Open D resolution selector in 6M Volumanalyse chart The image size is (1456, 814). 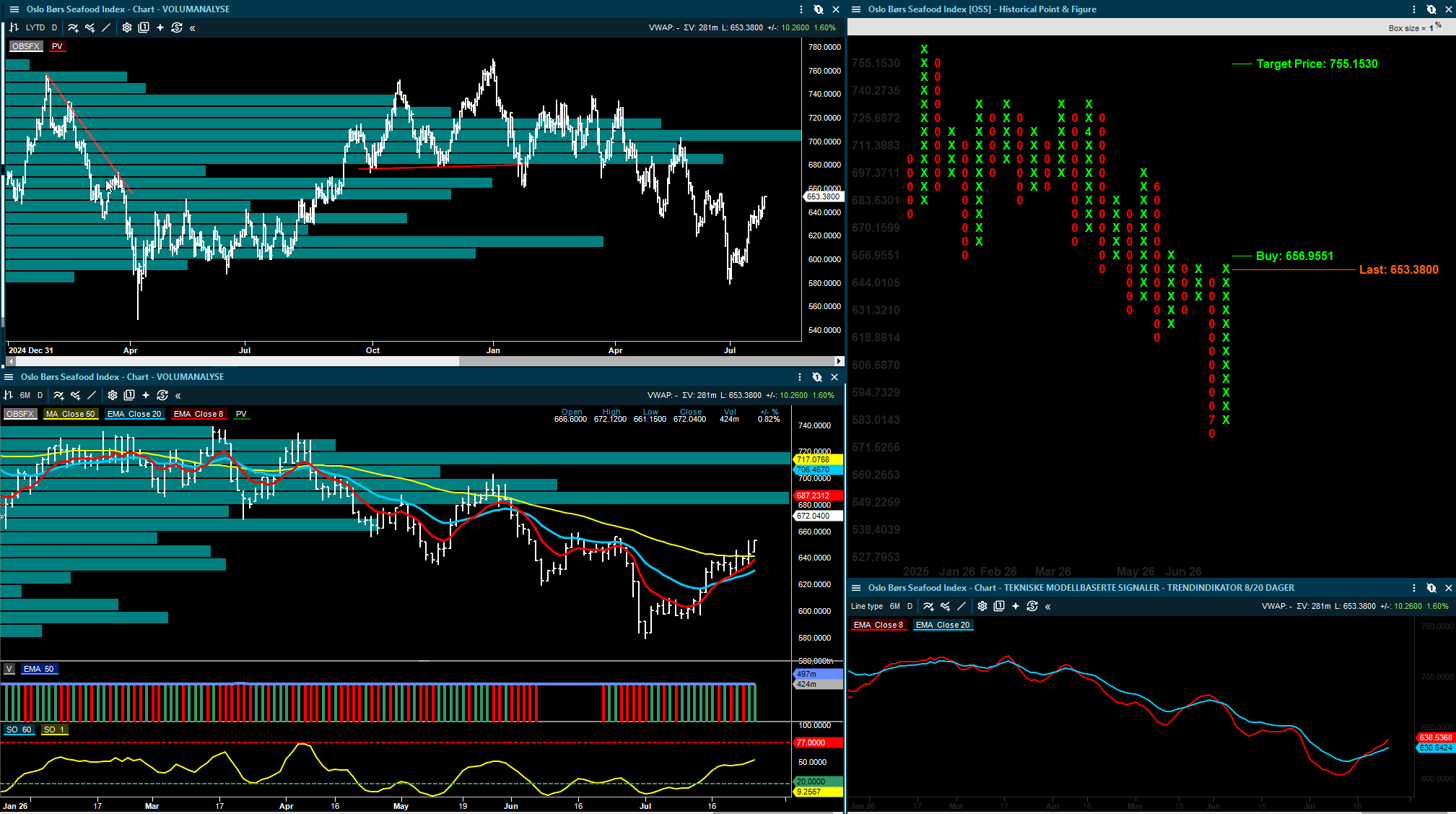point(40,395)
